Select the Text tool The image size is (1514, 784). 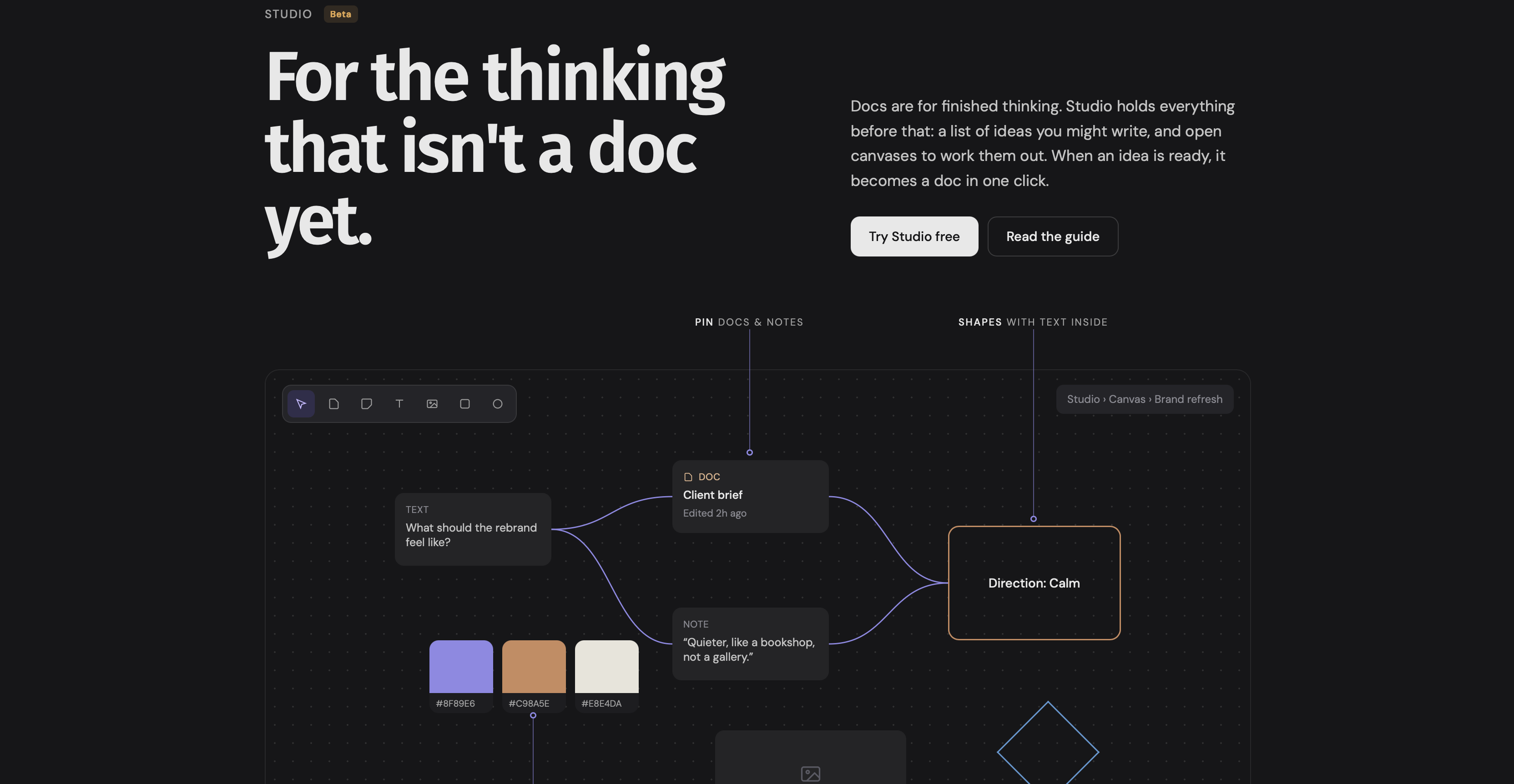[x=399, y=404]
